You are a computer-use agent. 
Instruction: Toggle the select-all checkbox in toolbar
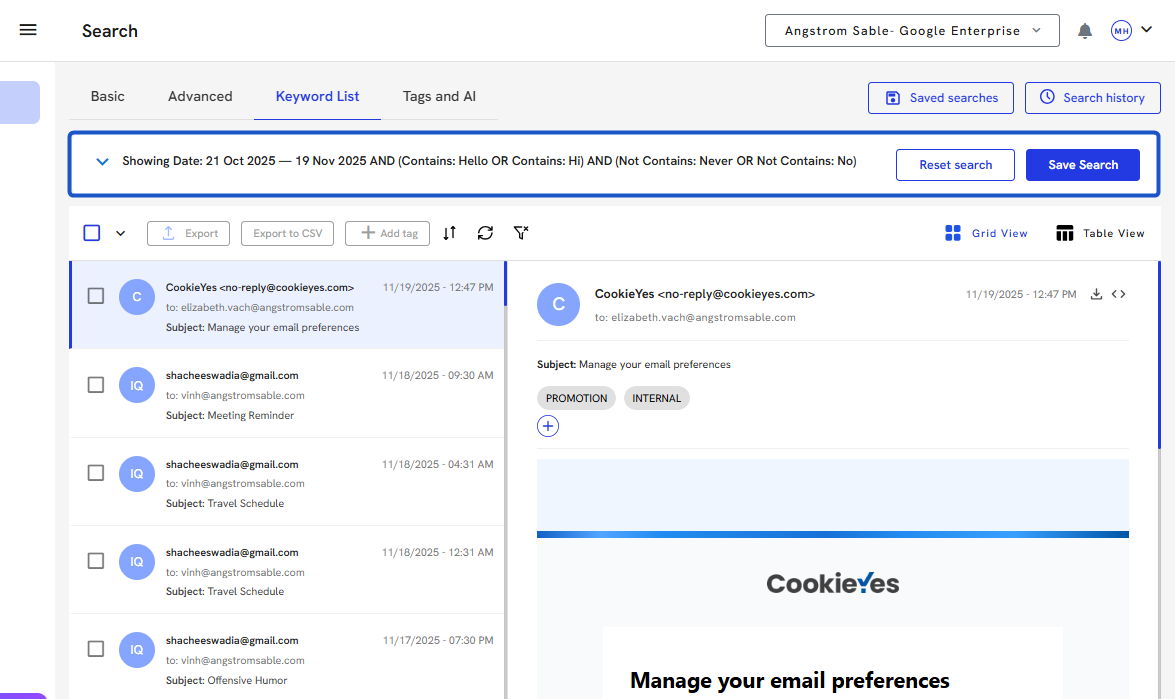pos(92,233)
